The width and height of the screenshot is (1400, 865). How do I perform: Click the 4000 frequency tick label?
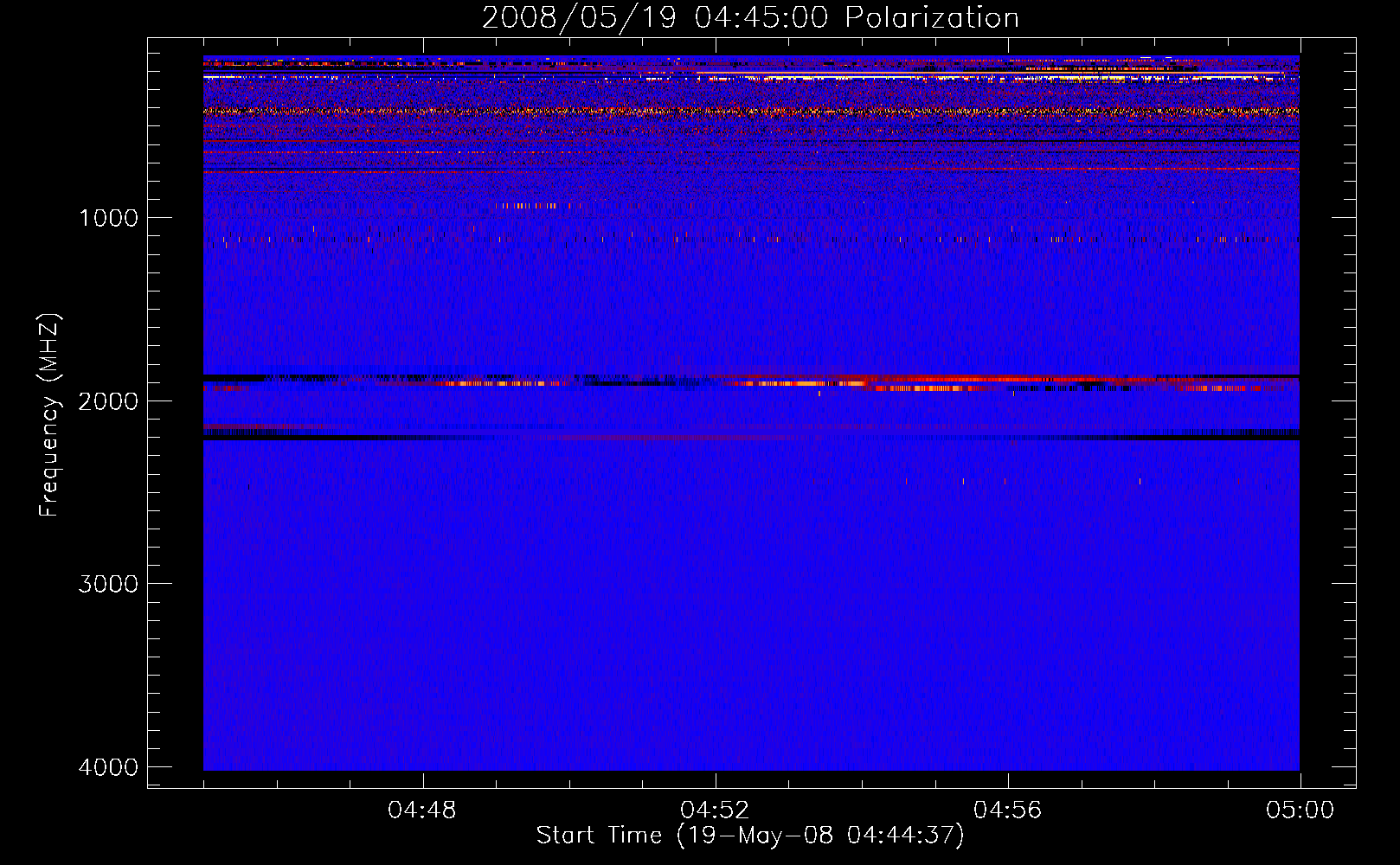click(108, 767)
